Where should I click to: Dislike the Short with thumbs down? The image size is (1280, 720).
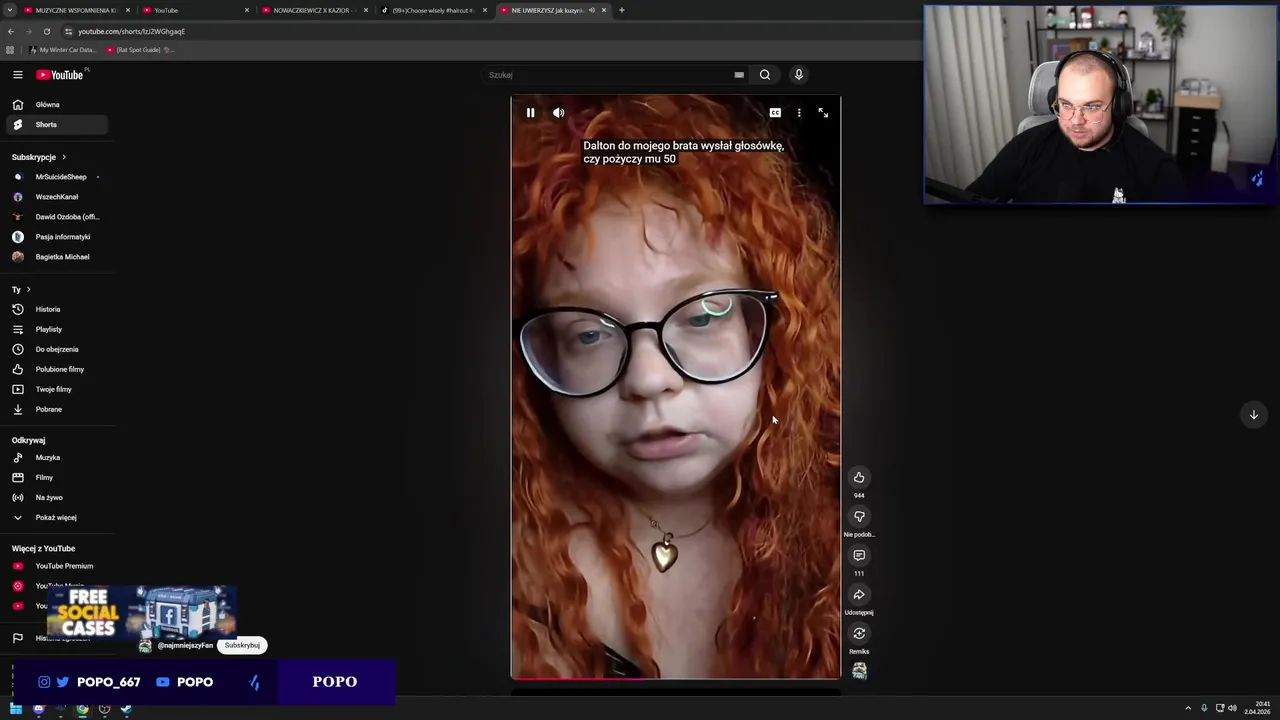click(859, 516)
